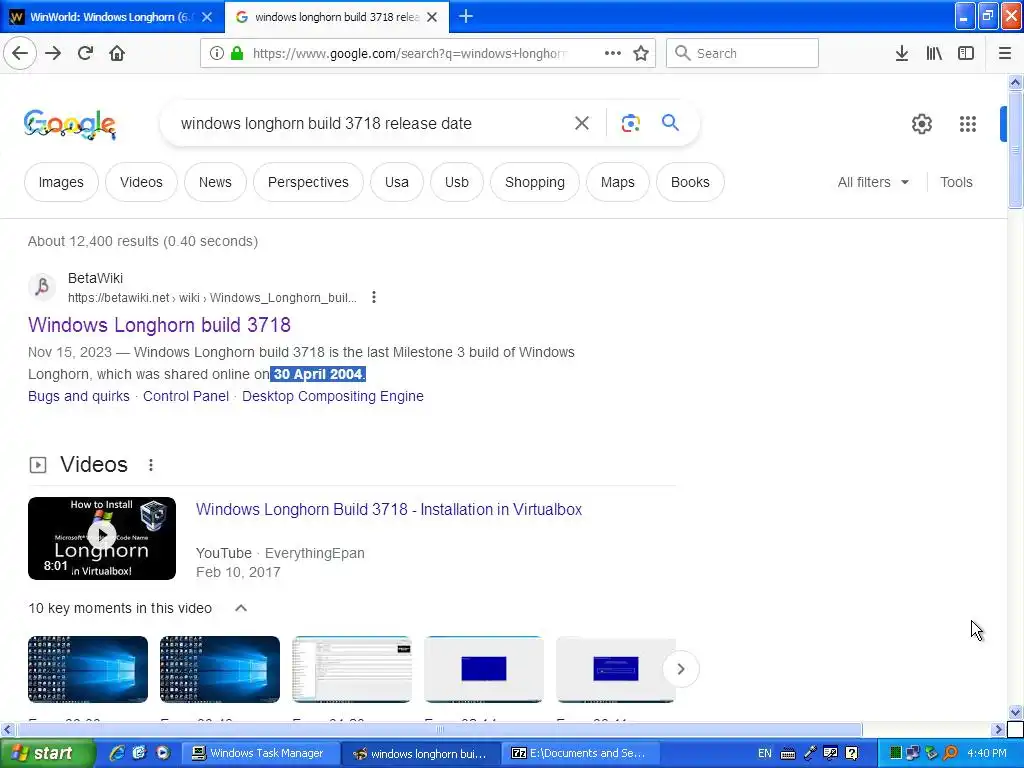
Task: Close the Google search results tab
Action: (432, 17)
